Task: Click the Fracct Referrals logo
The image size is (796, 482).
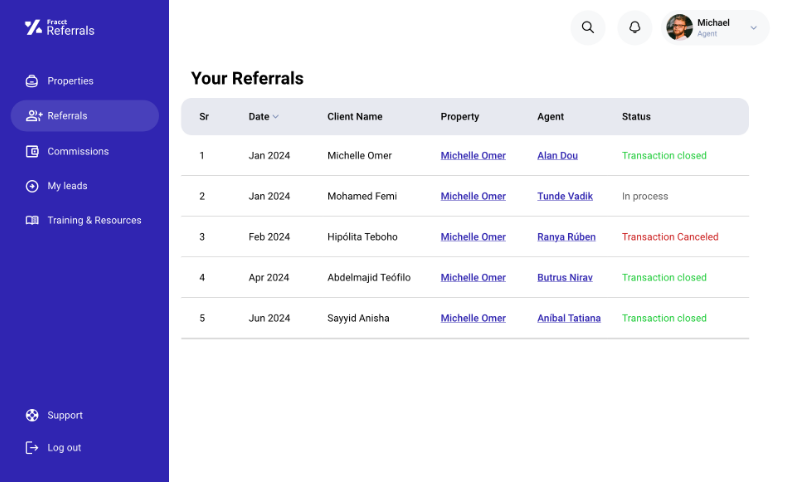Action: 59,27
